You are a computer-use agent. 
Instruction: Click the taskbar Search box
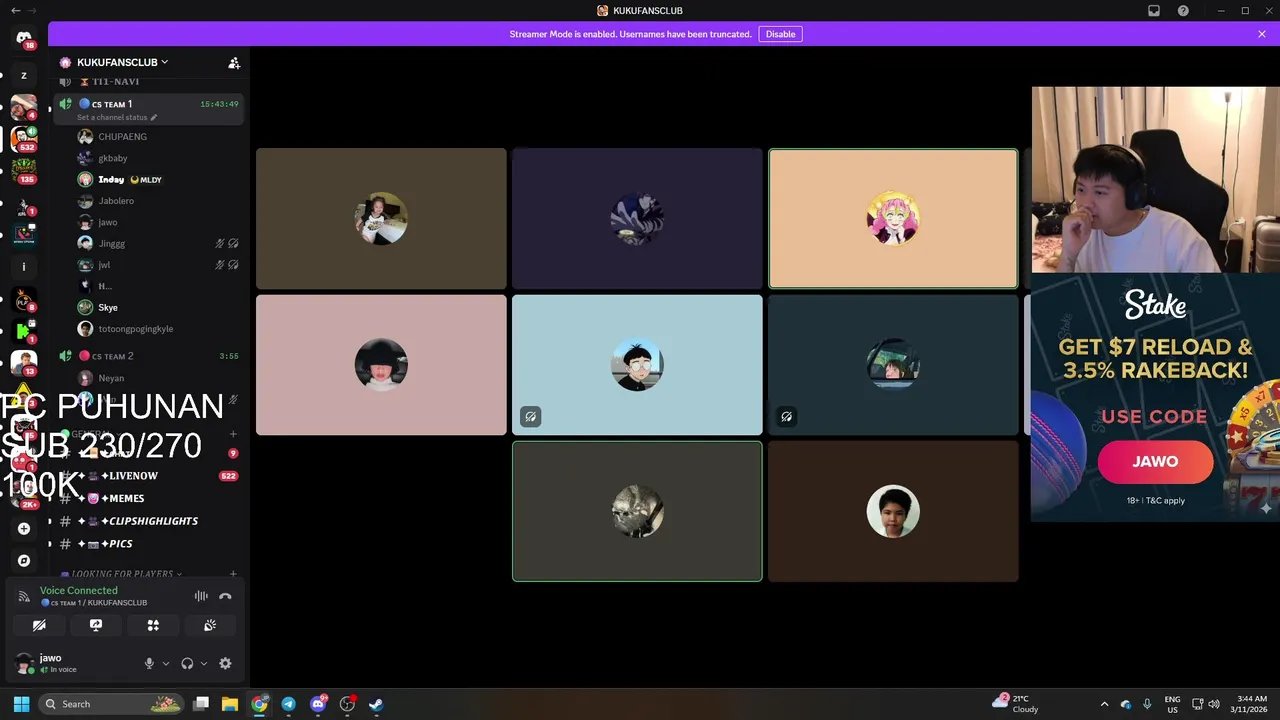tap(112, 704)
